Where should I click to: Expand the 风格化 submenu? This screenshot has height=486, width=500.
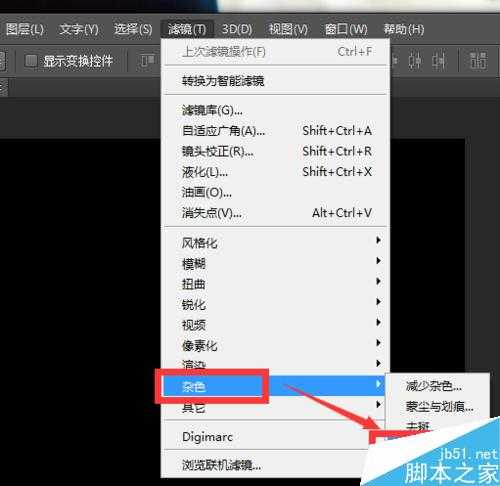pos(275,243)
